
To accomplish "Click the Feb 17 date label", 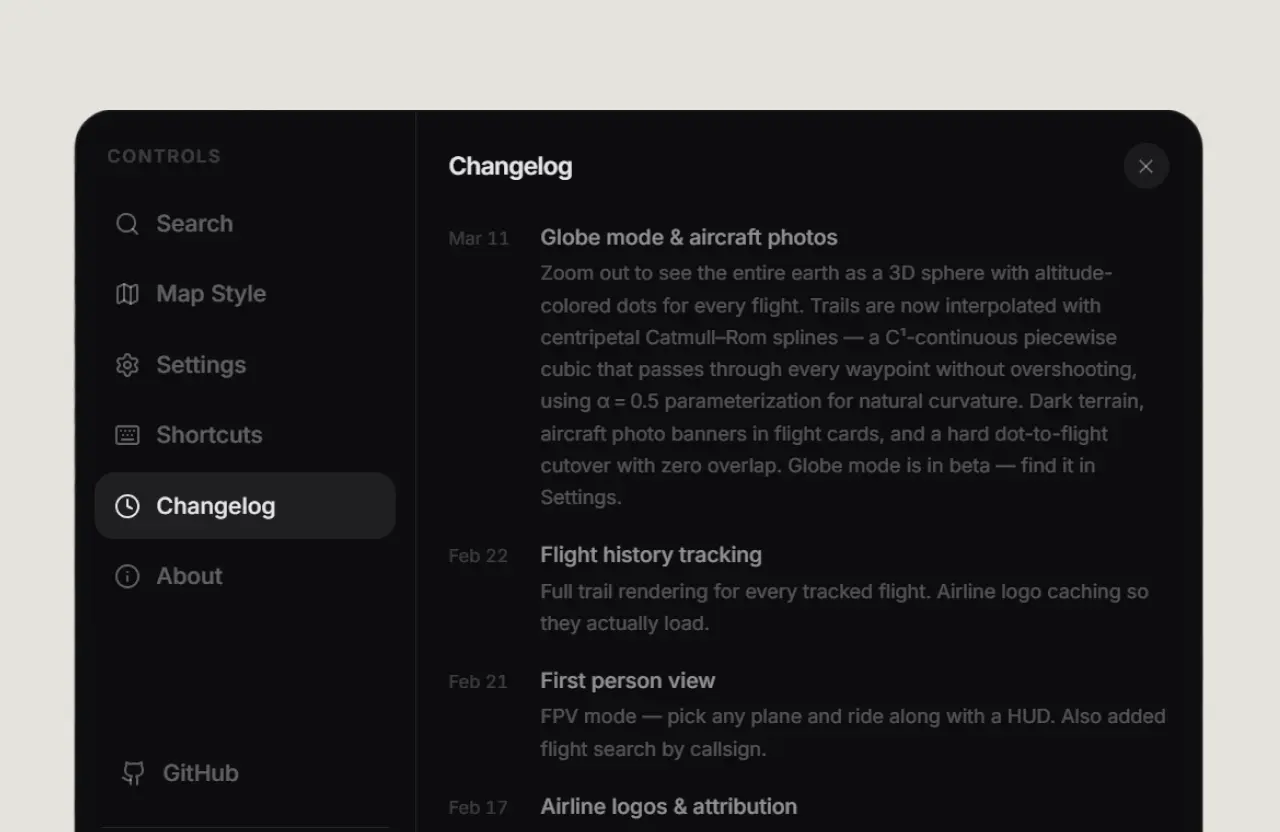I will [478, 808].
